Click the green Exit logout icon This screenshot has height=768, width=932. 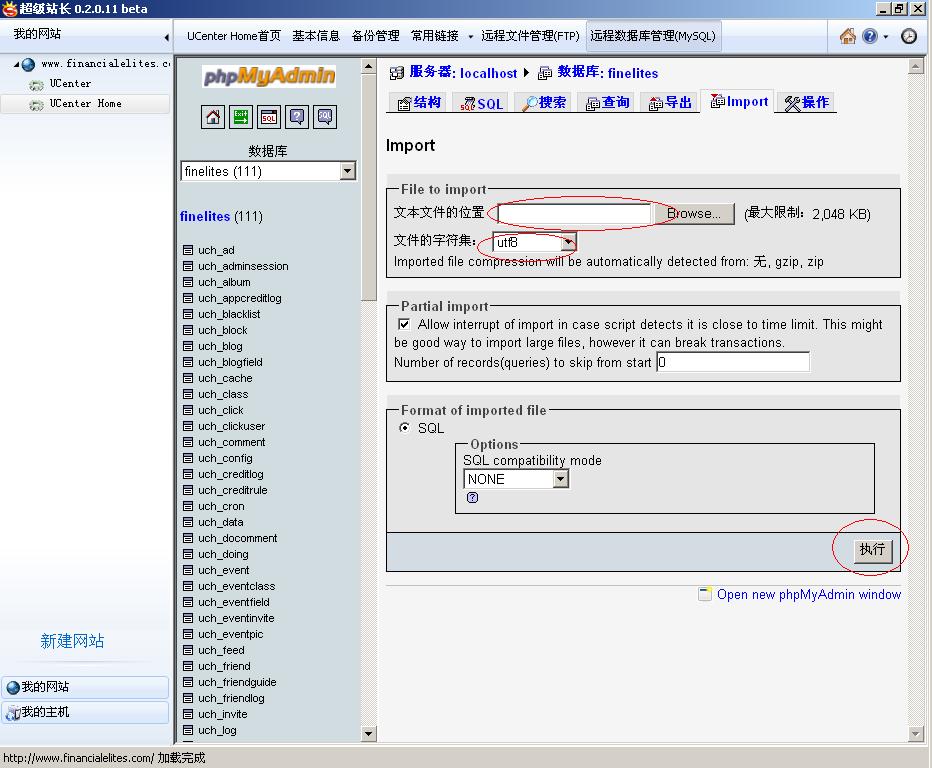tap(241, 117)
